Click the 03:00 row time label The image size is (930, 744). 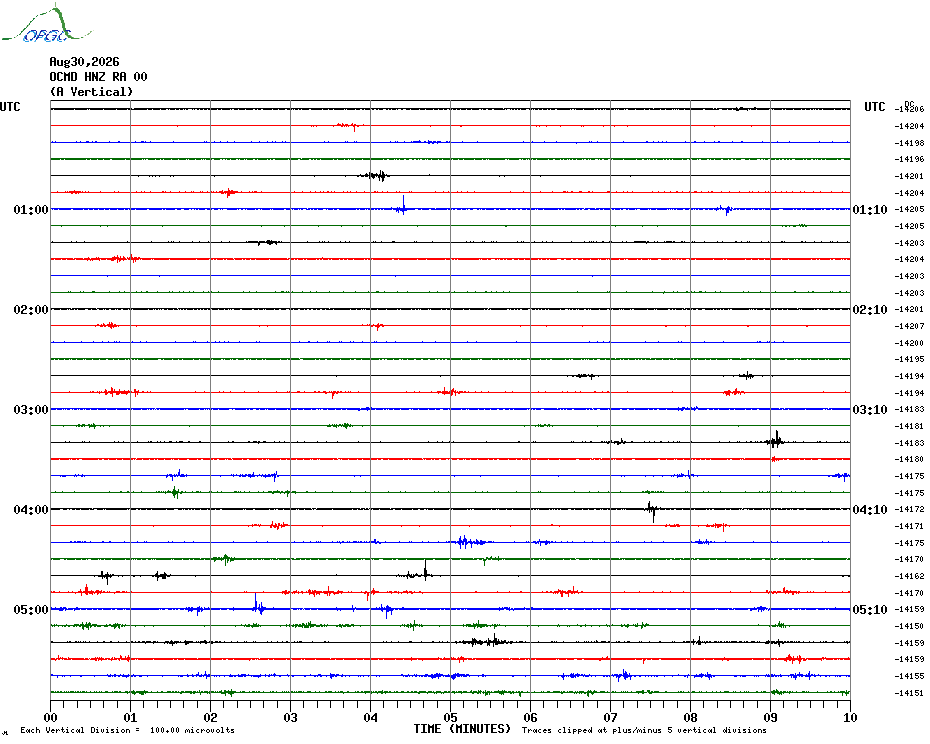[x=31, y=409]
